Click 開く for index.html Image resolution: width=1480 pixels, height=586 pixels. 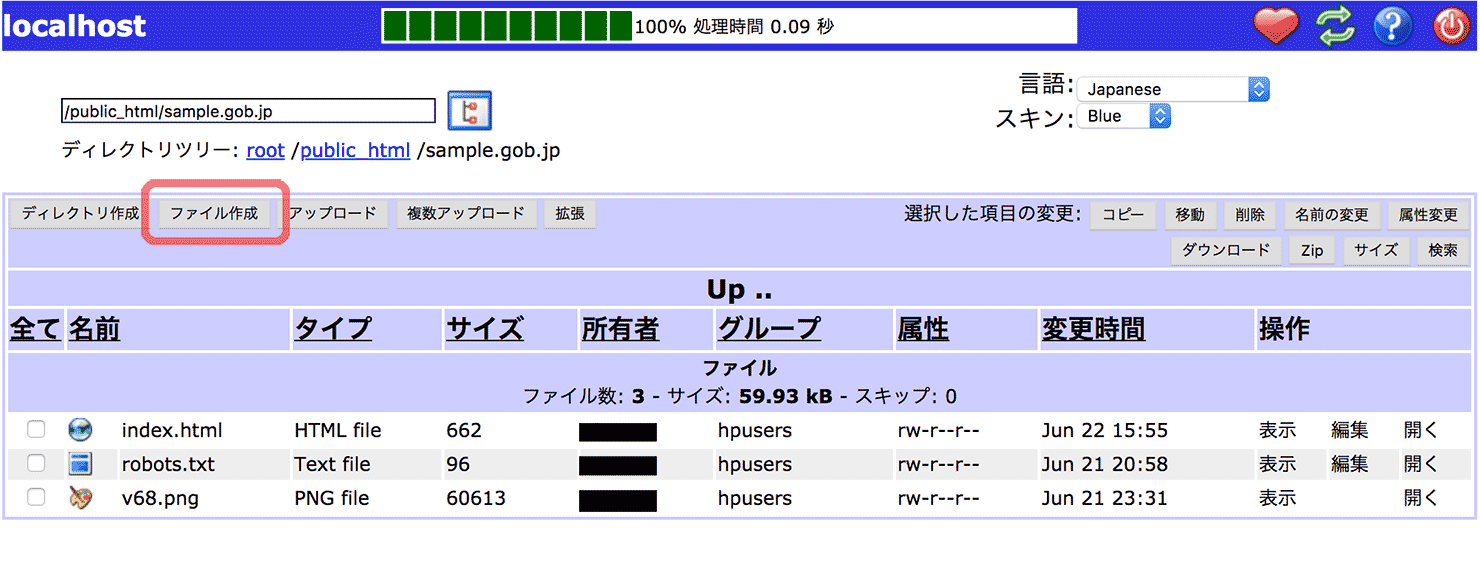tap(1421, 431)
